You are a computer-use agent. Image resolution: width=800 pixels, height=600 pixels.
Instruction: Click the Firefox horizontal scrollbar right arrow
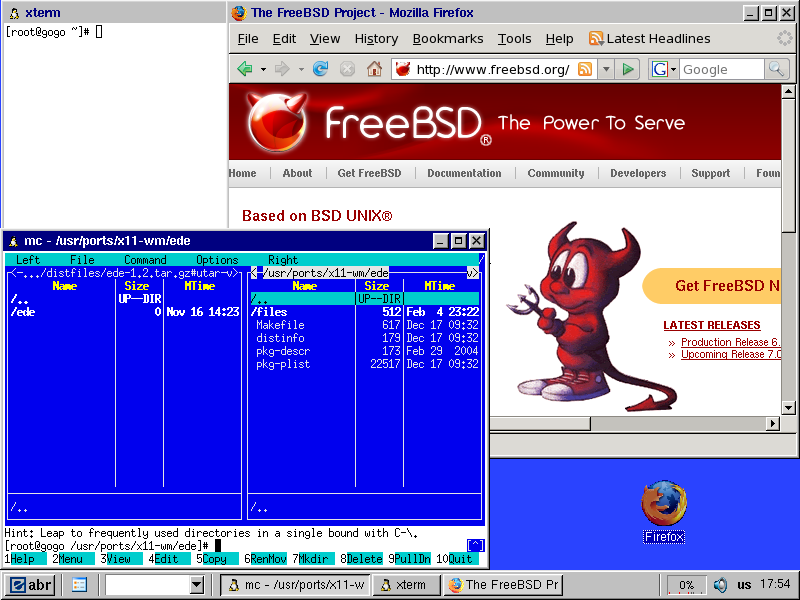click(773, 423)
